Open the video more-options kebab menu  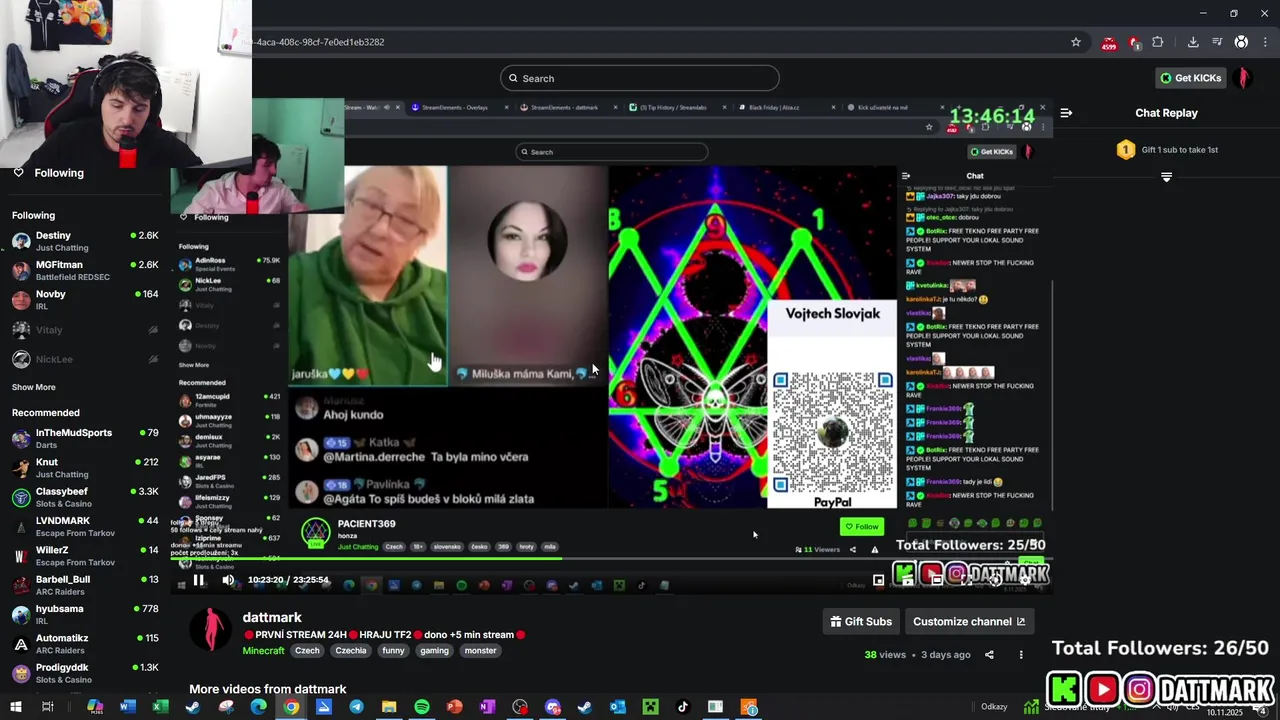click(1021, 655)
